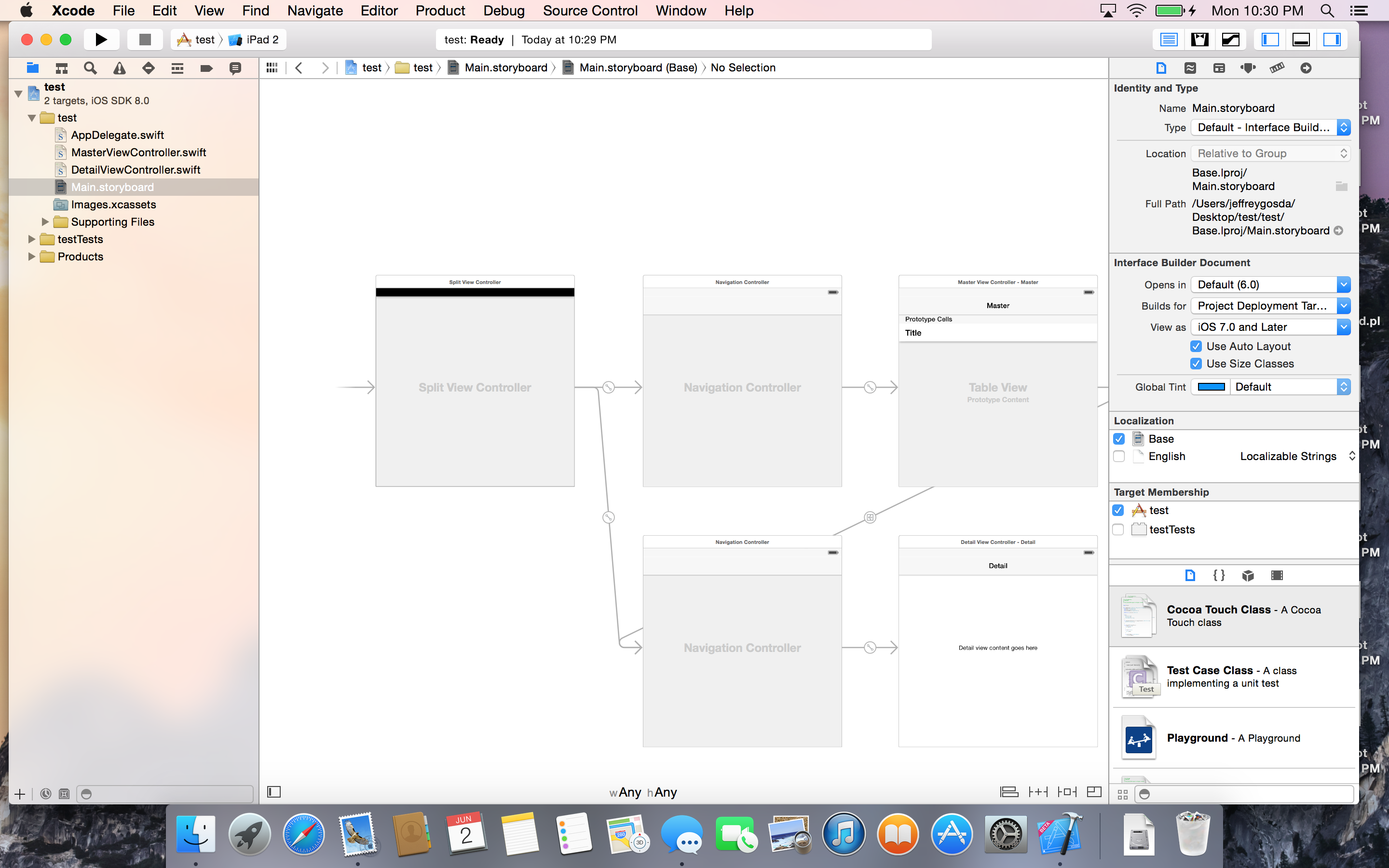Show the Object library

[1248, 575]
